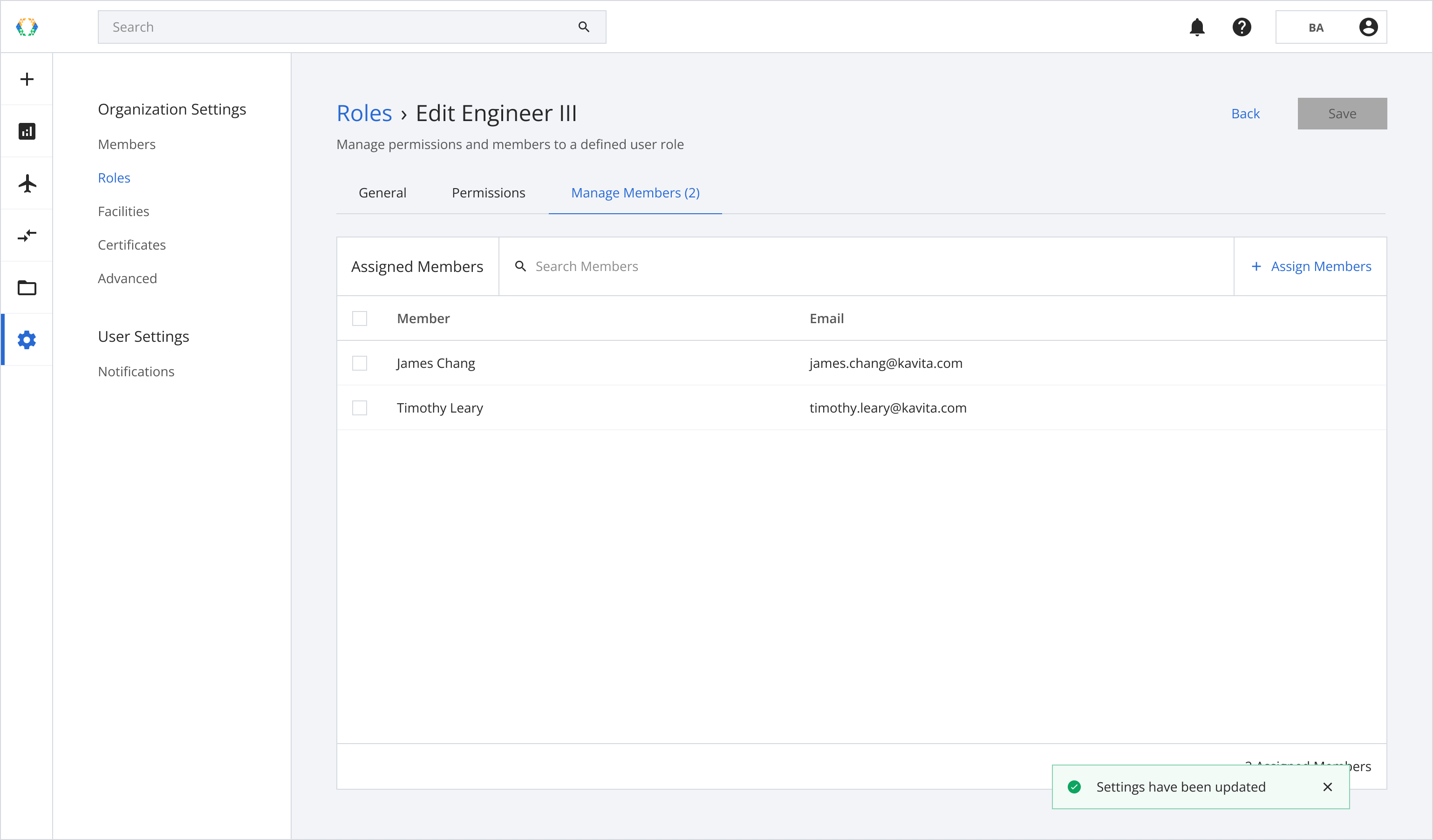This screenshot has width=1433, height=840.
Task: Click the colorful hexagon app logo
Action: (27, 27)
